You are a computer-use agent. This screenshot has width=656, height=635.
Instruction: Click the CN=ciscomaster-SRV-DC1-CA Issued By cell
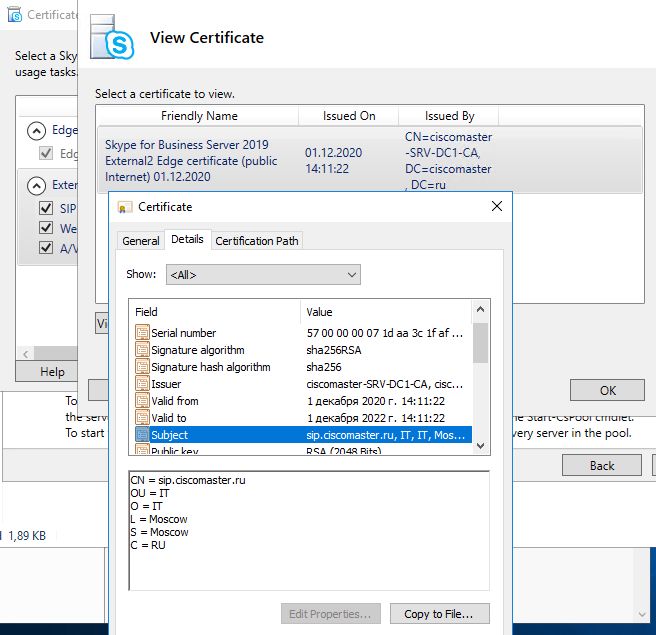[448, 161]
